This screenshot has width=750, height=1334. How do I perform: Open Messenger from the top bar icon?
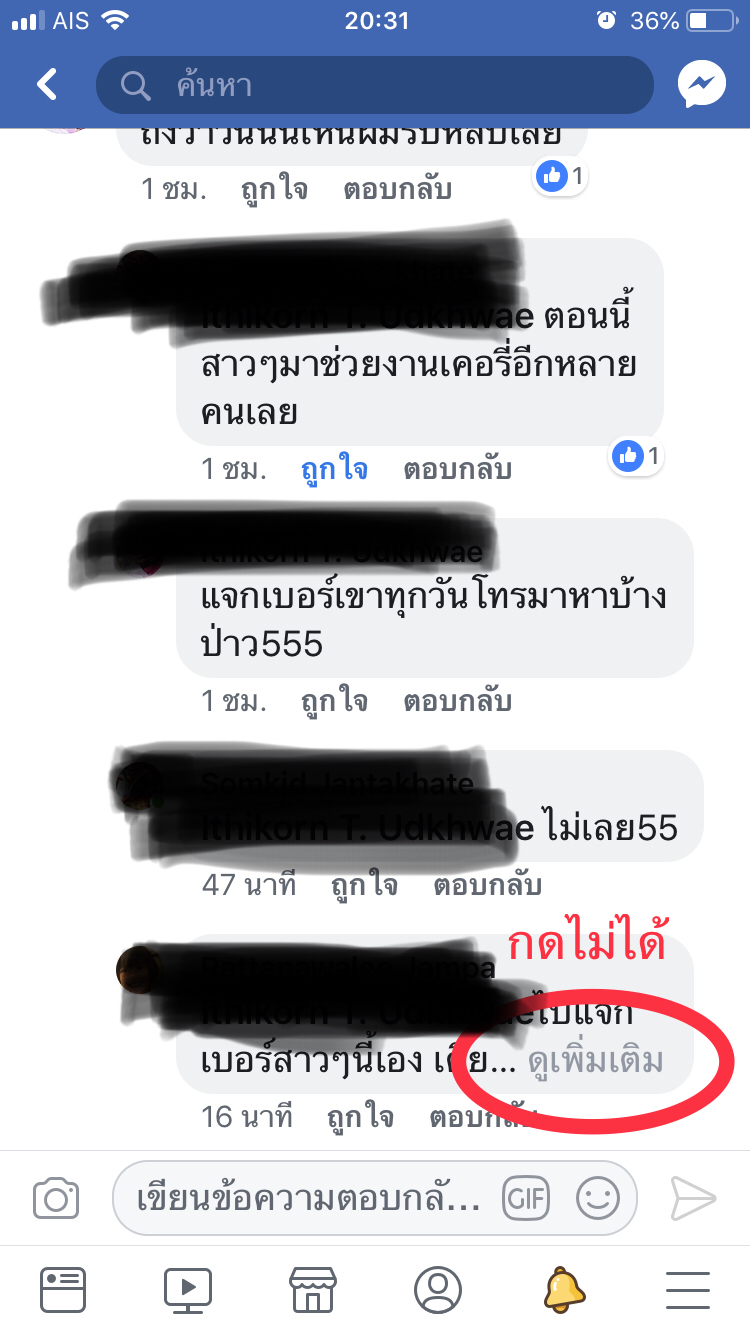(x=701, y=85)
